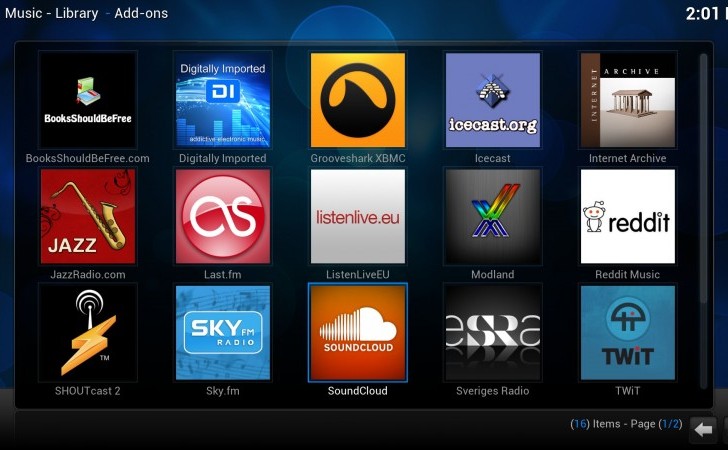The height and width of the screenshot is (450, 728).
Task: Click the Reddit Music caption text
Action: [x=628, y=274]
